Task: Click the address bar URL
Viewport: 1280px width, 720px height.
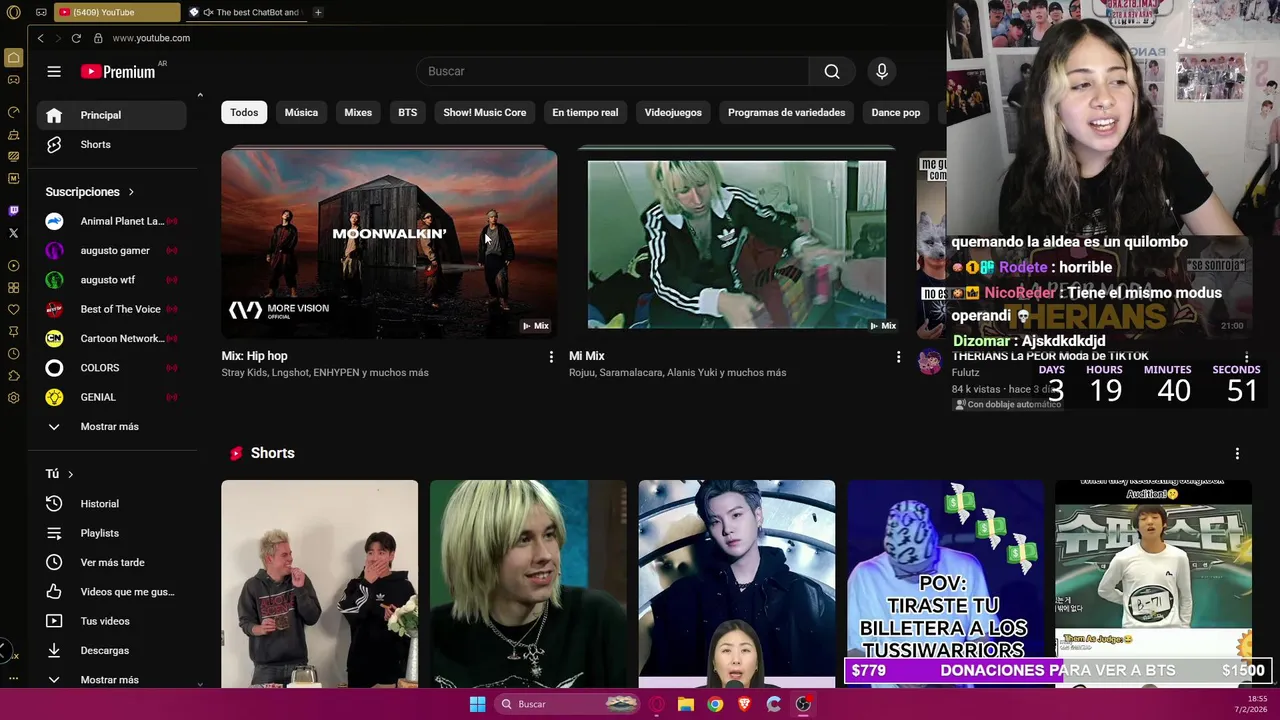Action: pos(151,38)
